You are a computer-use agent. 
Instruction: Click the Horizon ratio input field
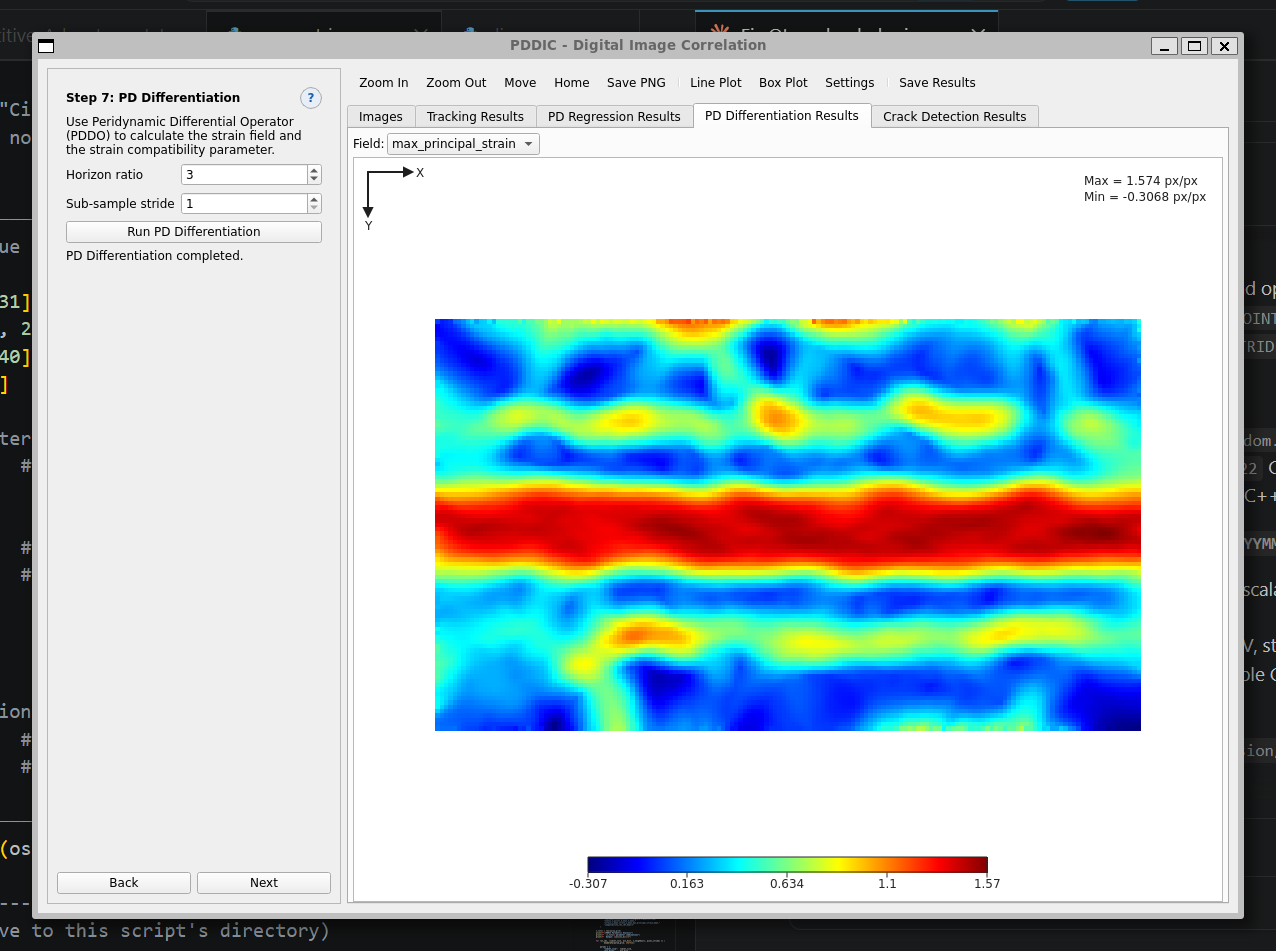pos(244,175)
